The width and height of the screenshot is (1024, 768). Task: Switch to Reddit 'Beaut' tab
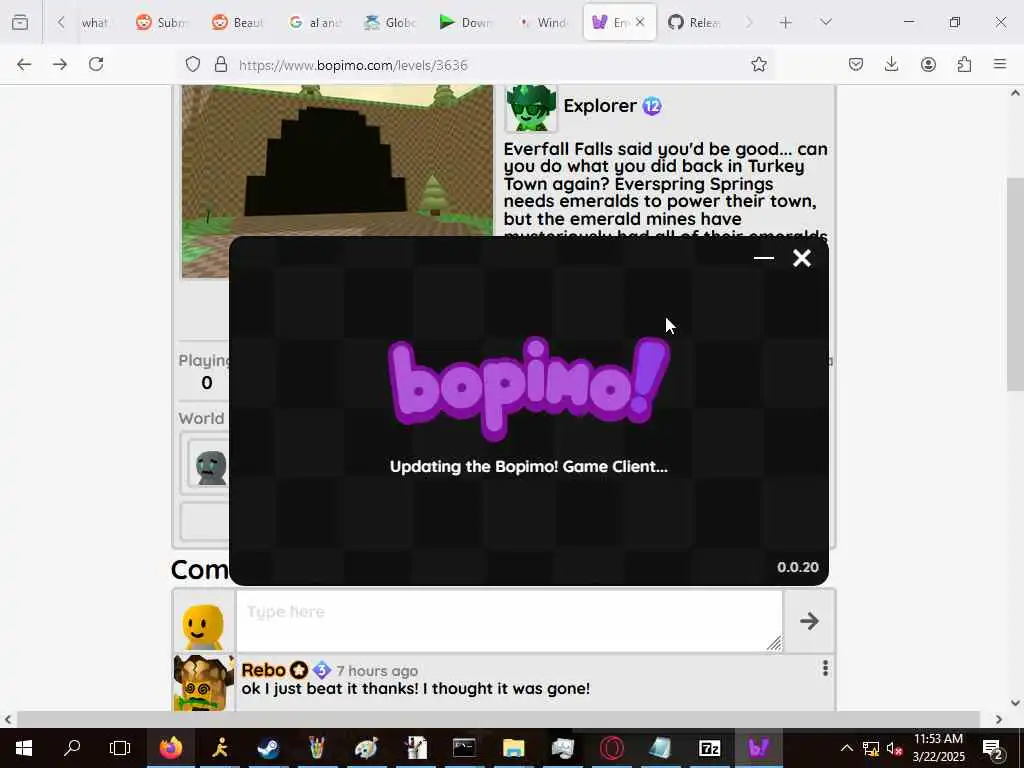pyautogui.click(x=238, y=22)
